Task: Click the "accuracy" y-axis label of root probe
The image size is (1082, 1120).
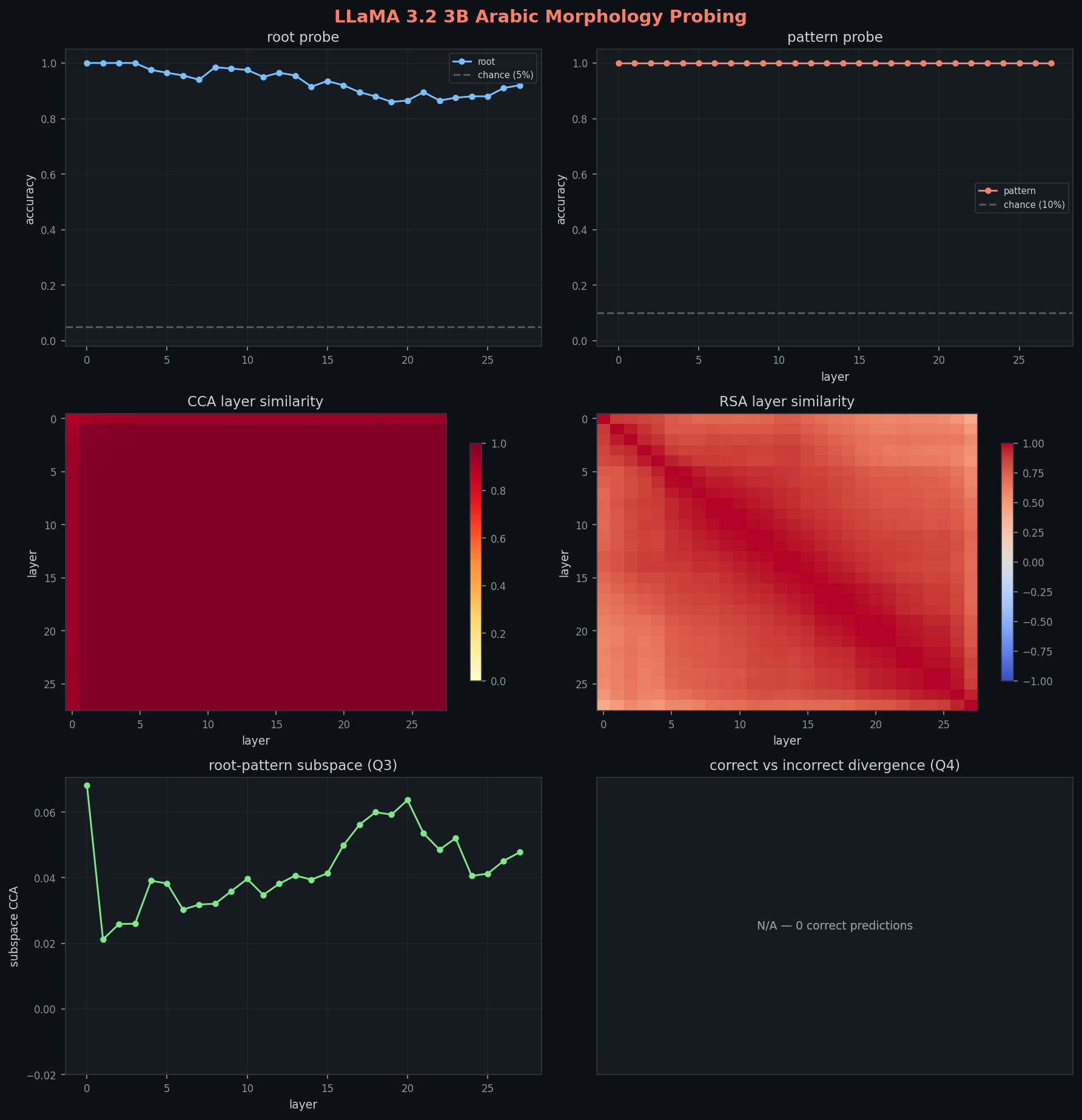Action: click(30, 200)
